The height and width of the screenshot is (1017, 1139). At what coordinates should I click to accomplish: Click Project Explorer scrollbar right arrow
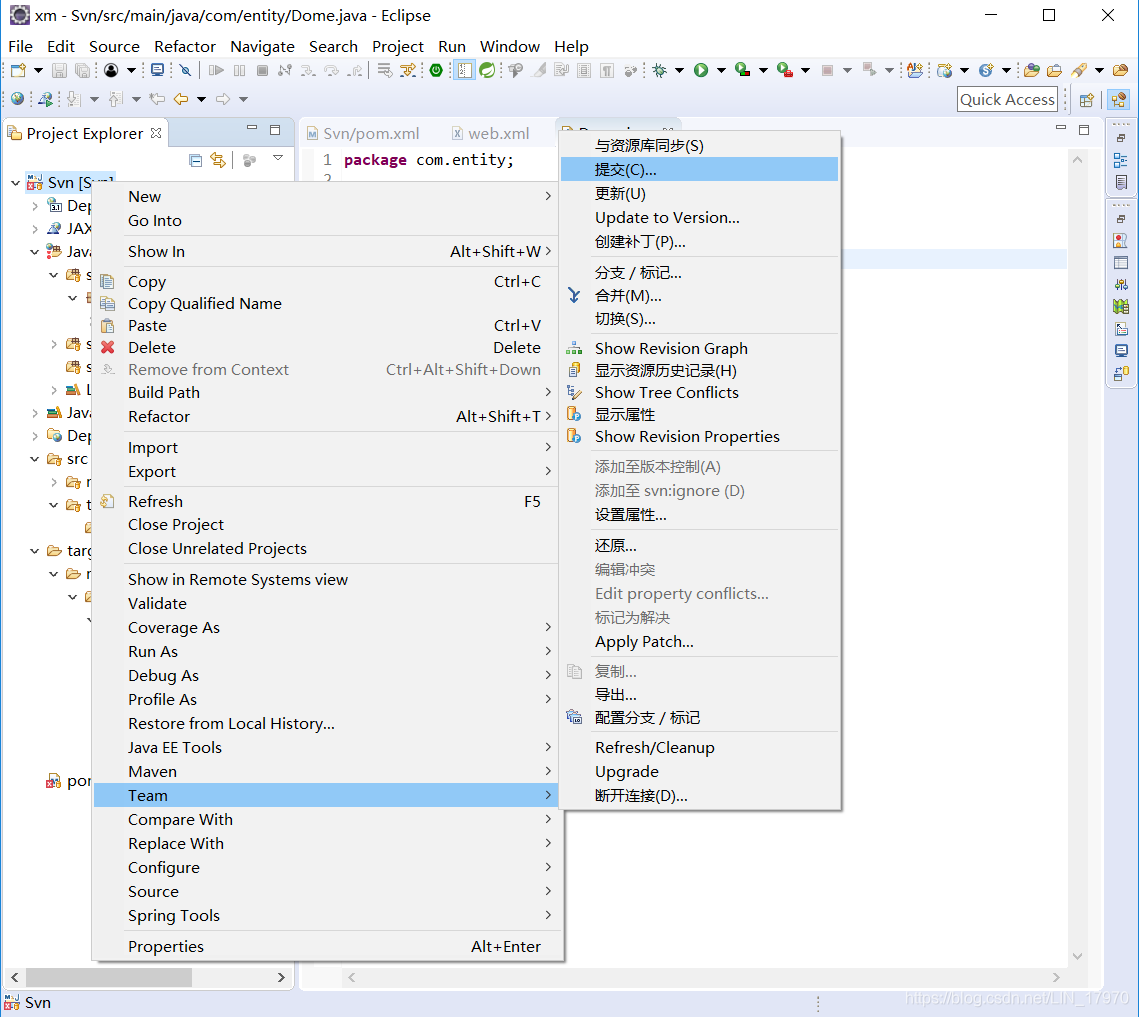click(x=281, y=977)
